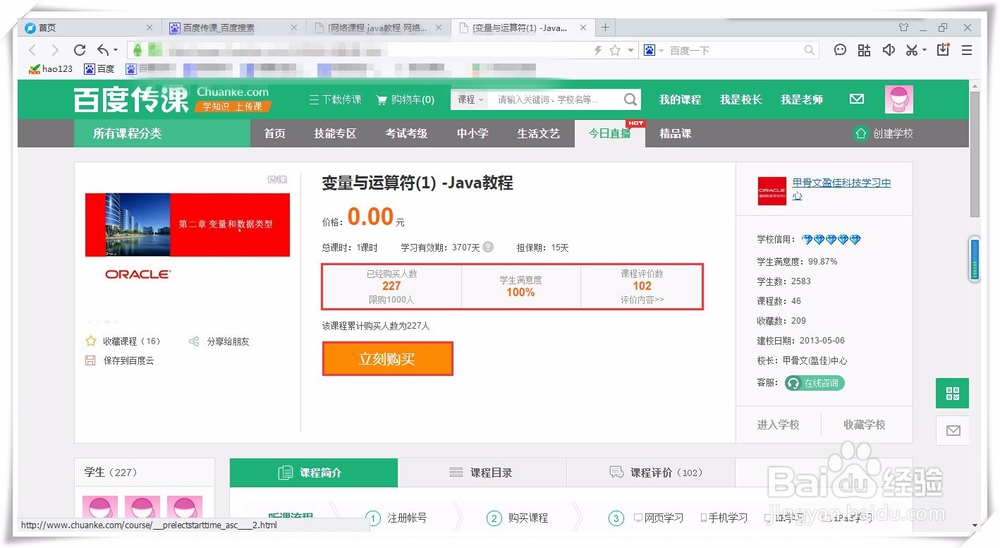Click the lightning speed-mode icon
The image size is (1000, 548).
[598, 50]
